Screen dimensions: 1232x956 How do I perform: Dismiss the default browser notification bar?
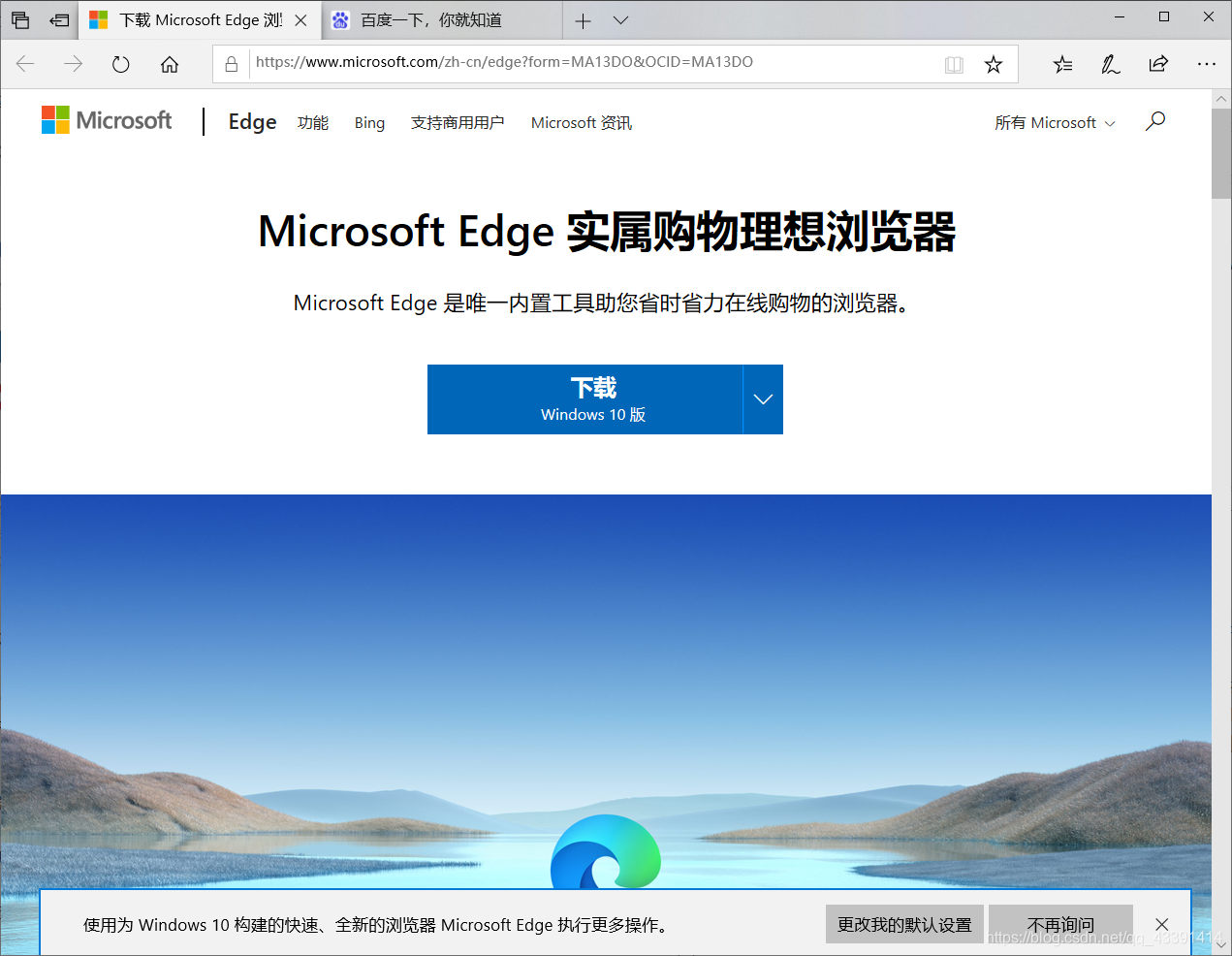pos(1161,924)
